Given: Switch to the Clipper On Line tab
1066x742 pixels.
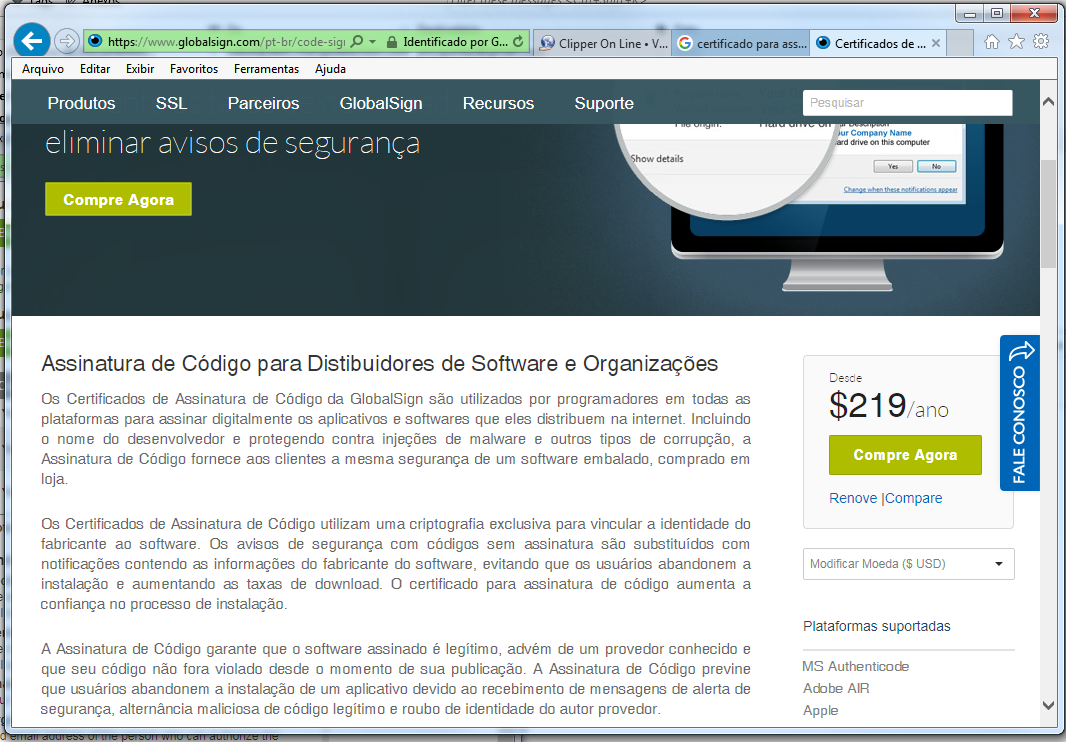Looking at the screenshot, I should point(603,43).
